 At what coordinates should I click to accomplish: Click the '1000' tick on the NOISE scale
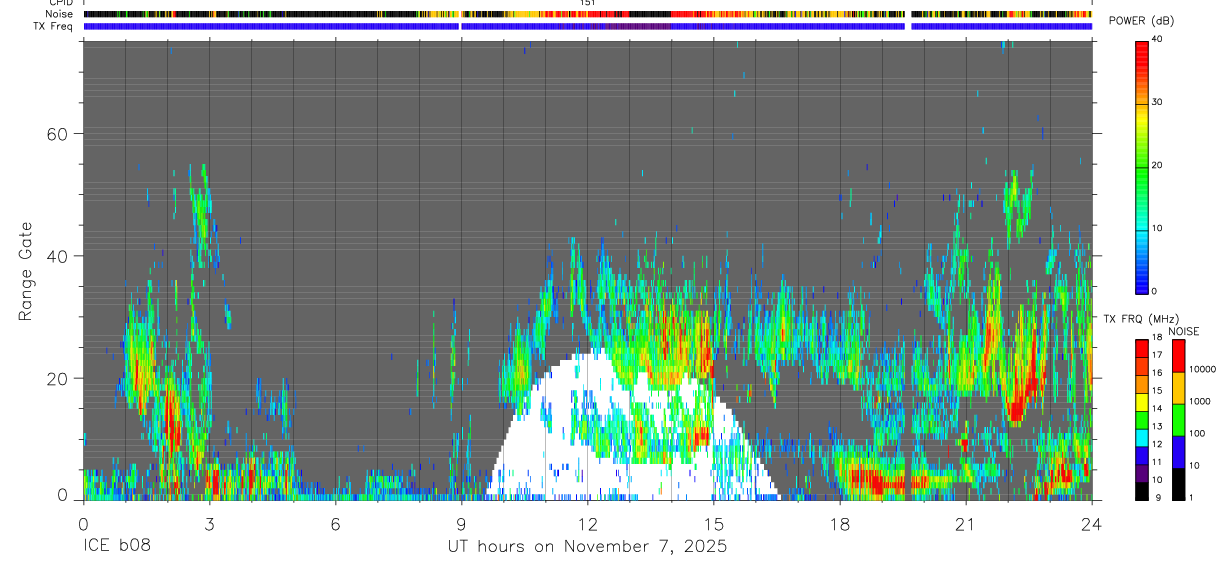1199,401
